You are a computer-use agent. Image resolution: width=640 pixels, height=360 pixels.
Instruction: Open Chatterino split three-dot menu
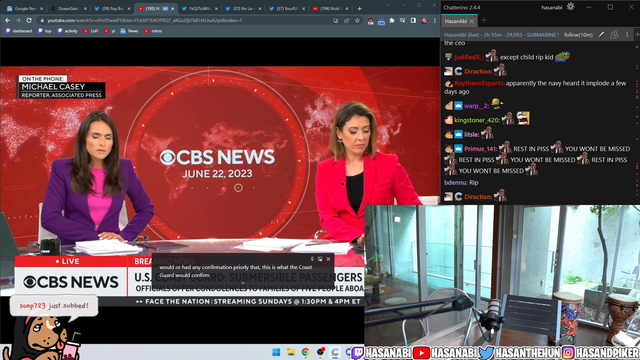pos(627,35)
